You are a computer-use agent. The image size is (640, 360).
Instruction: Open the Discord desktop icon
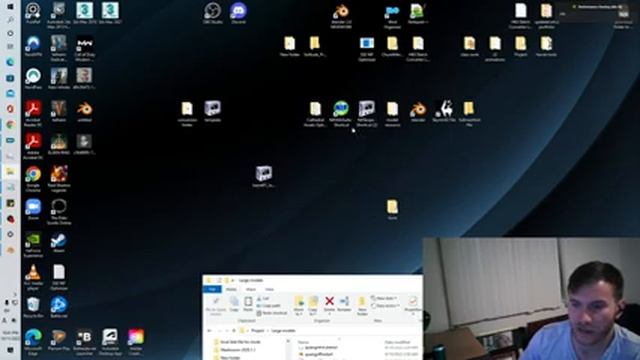pos(238,13)
